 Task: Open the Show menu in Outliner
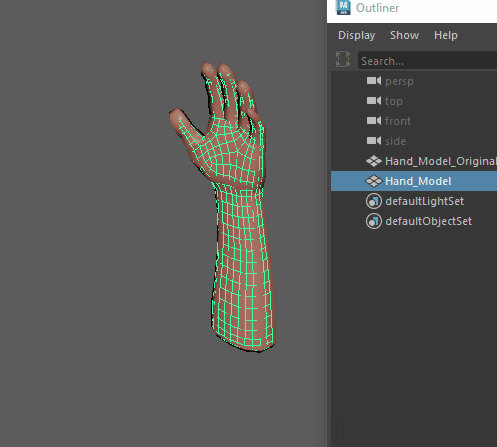click(404, 35)
